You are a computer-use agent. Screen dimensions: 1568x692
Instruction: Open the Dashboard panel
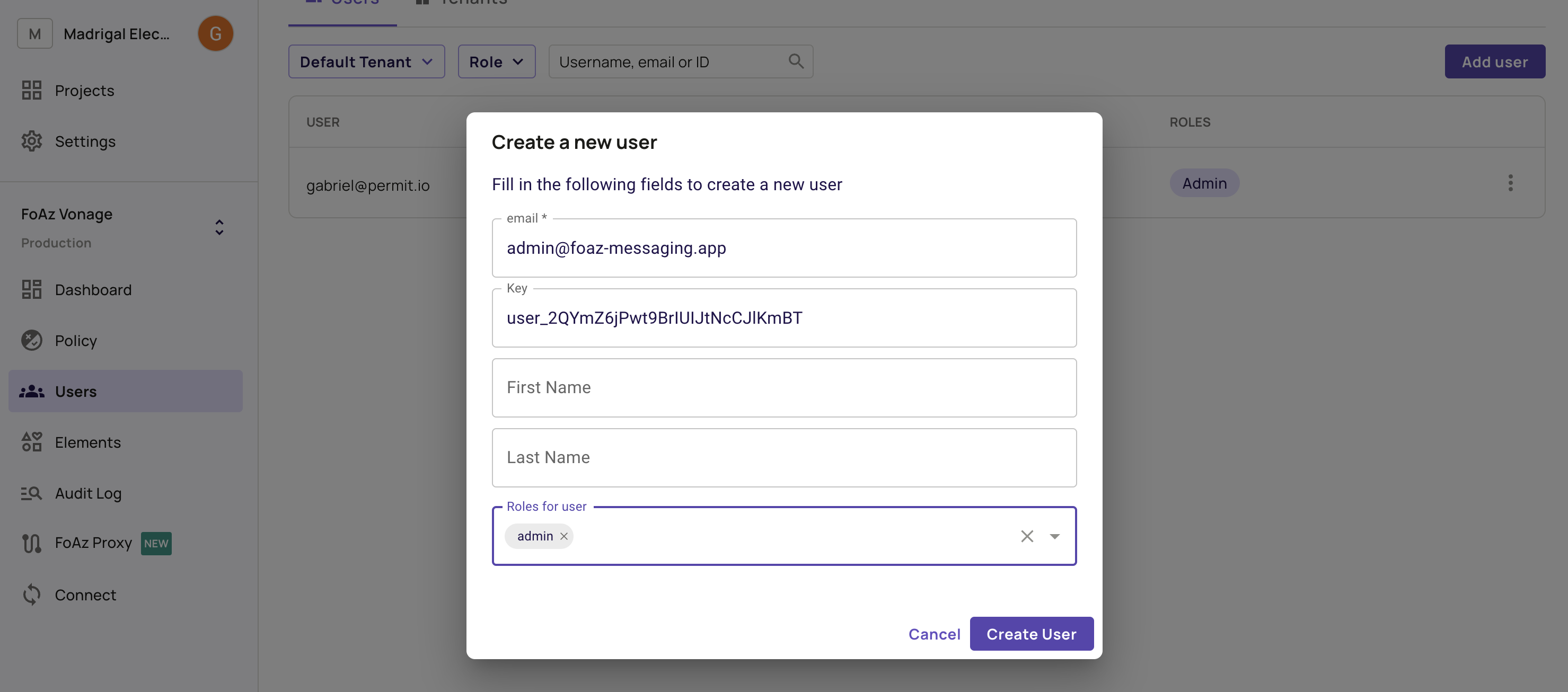click(x=93, y=290)
